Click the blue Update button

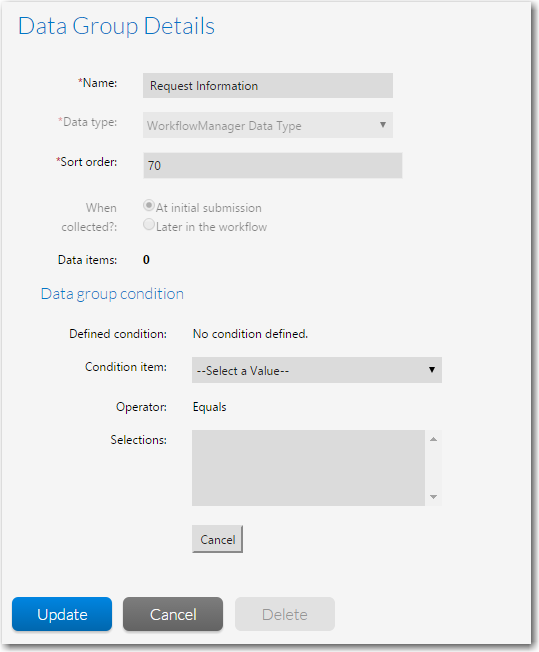pyautogui.click(x=62, y=614)
